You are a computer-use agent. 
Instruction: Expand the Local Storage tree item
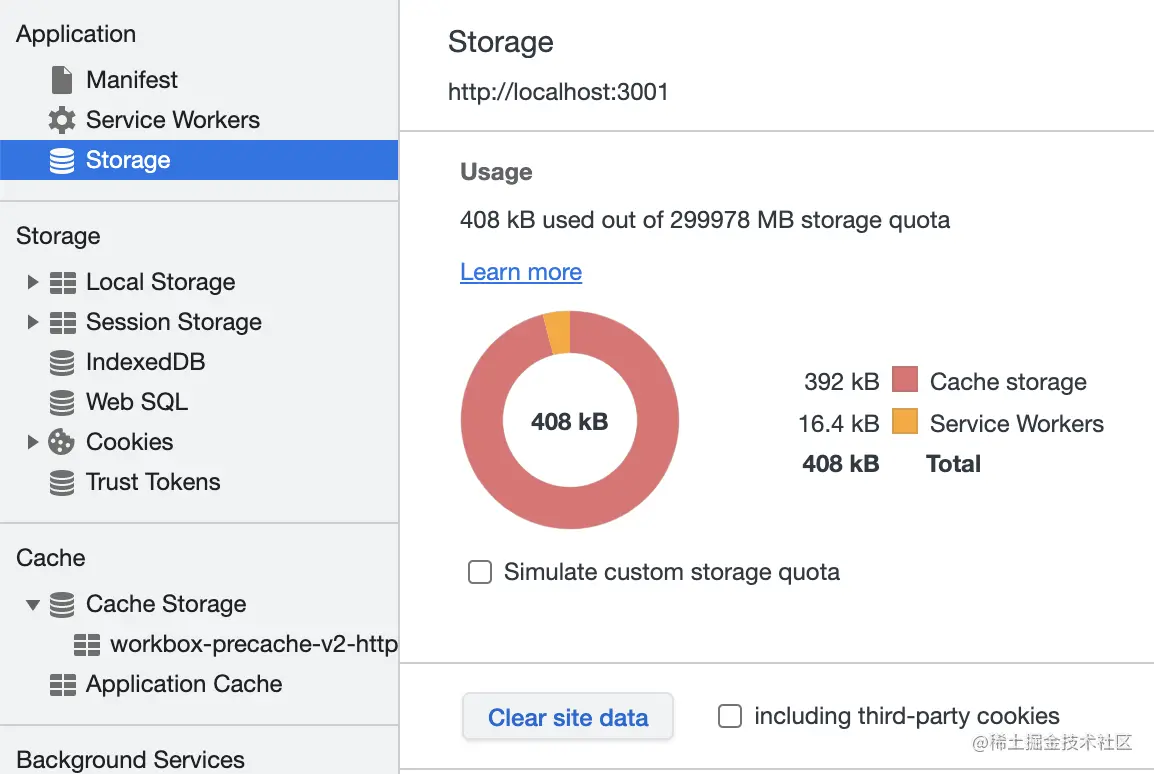pos(32,282)
